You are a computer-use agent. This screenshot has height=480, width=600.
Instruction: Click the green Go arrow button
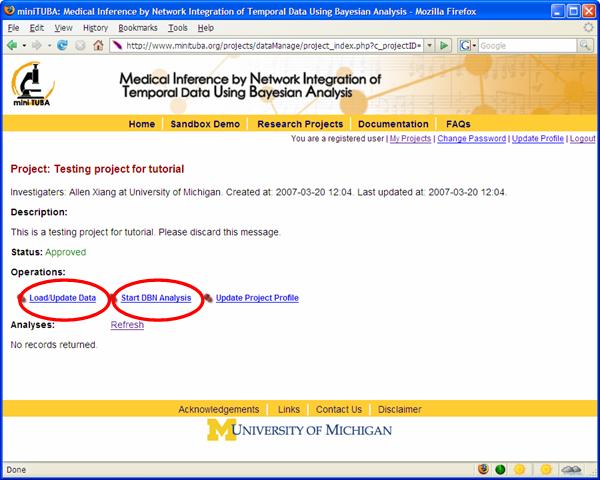coord(444,46)
